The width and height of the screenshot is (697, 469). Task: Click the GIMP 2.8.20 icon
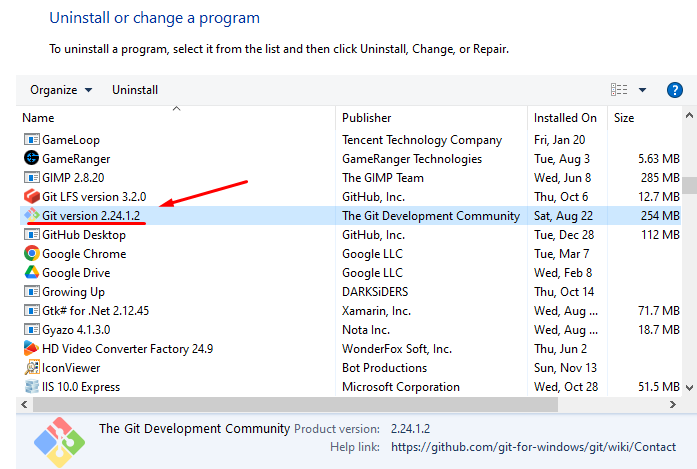click(x=30, y=177)
